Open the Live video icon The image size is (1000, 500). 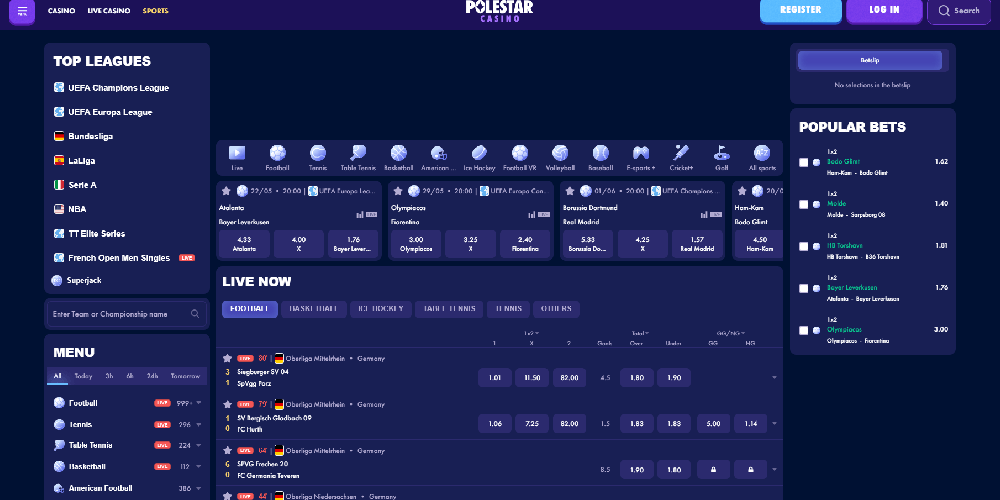tap(237, 154)
